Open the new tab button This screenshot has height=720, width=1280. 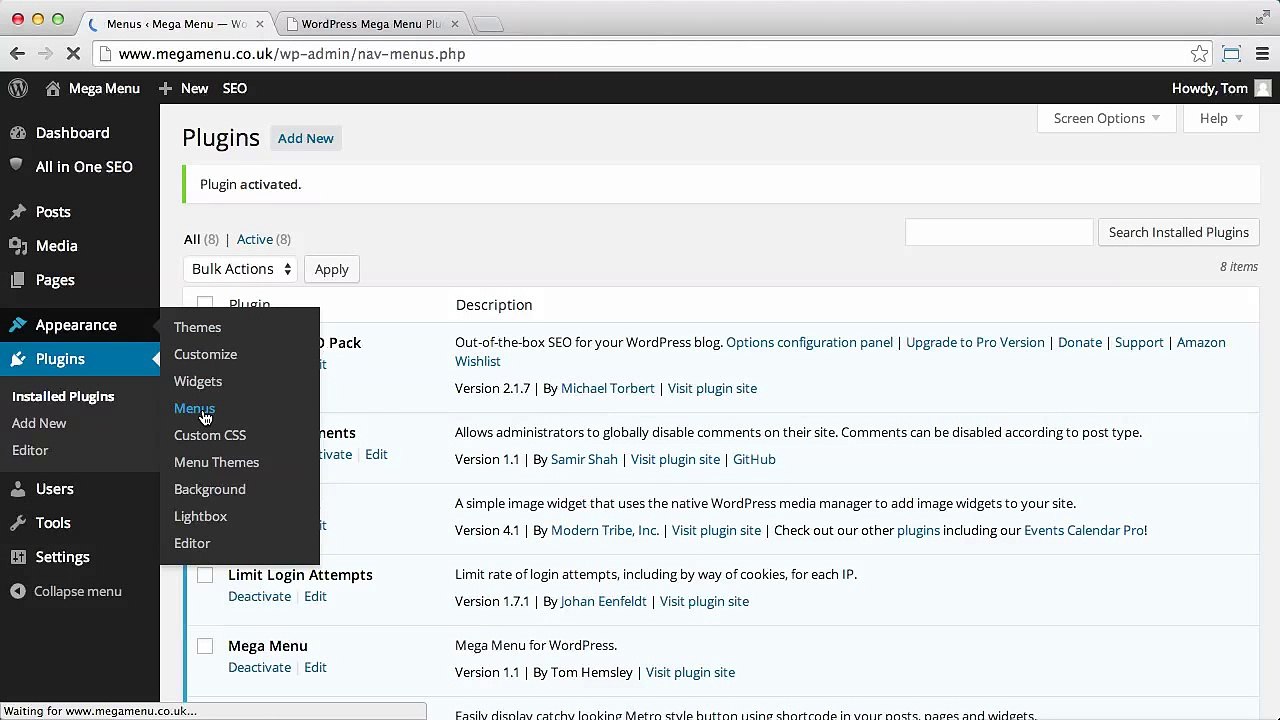[488, 23]
